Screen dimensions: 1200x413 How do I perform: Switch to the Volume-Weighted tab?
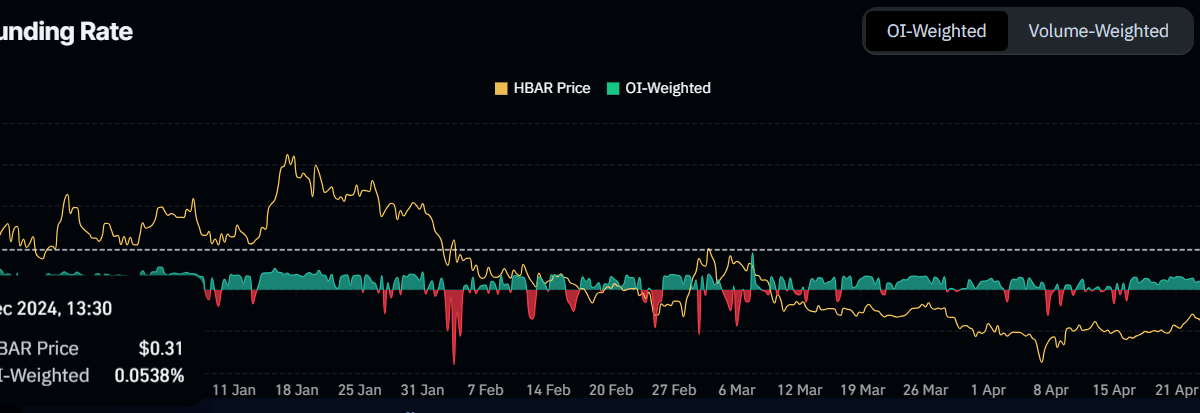[x=1098, y=31]
